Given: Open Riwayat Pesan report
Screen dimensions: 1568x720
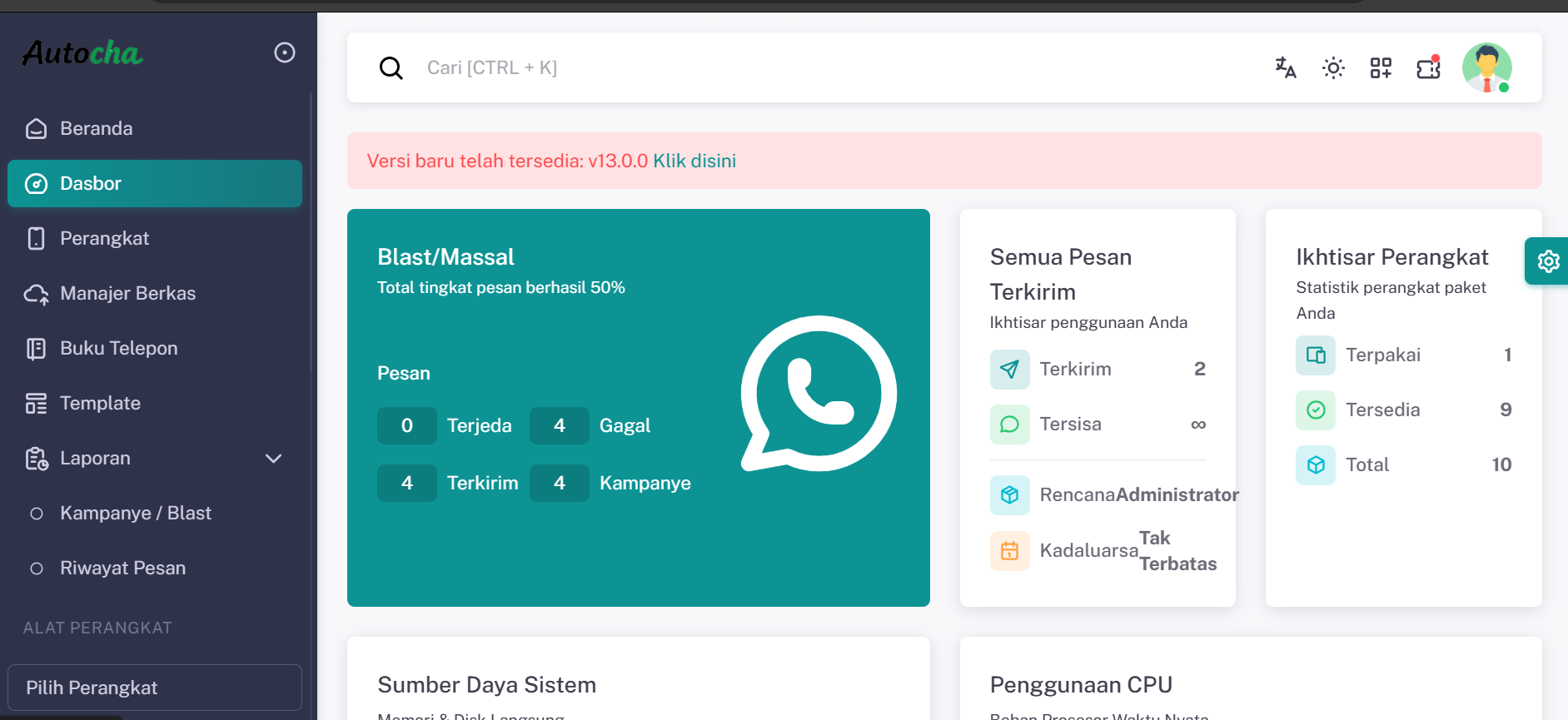Looking at the screenshot, I should [155, 568].
